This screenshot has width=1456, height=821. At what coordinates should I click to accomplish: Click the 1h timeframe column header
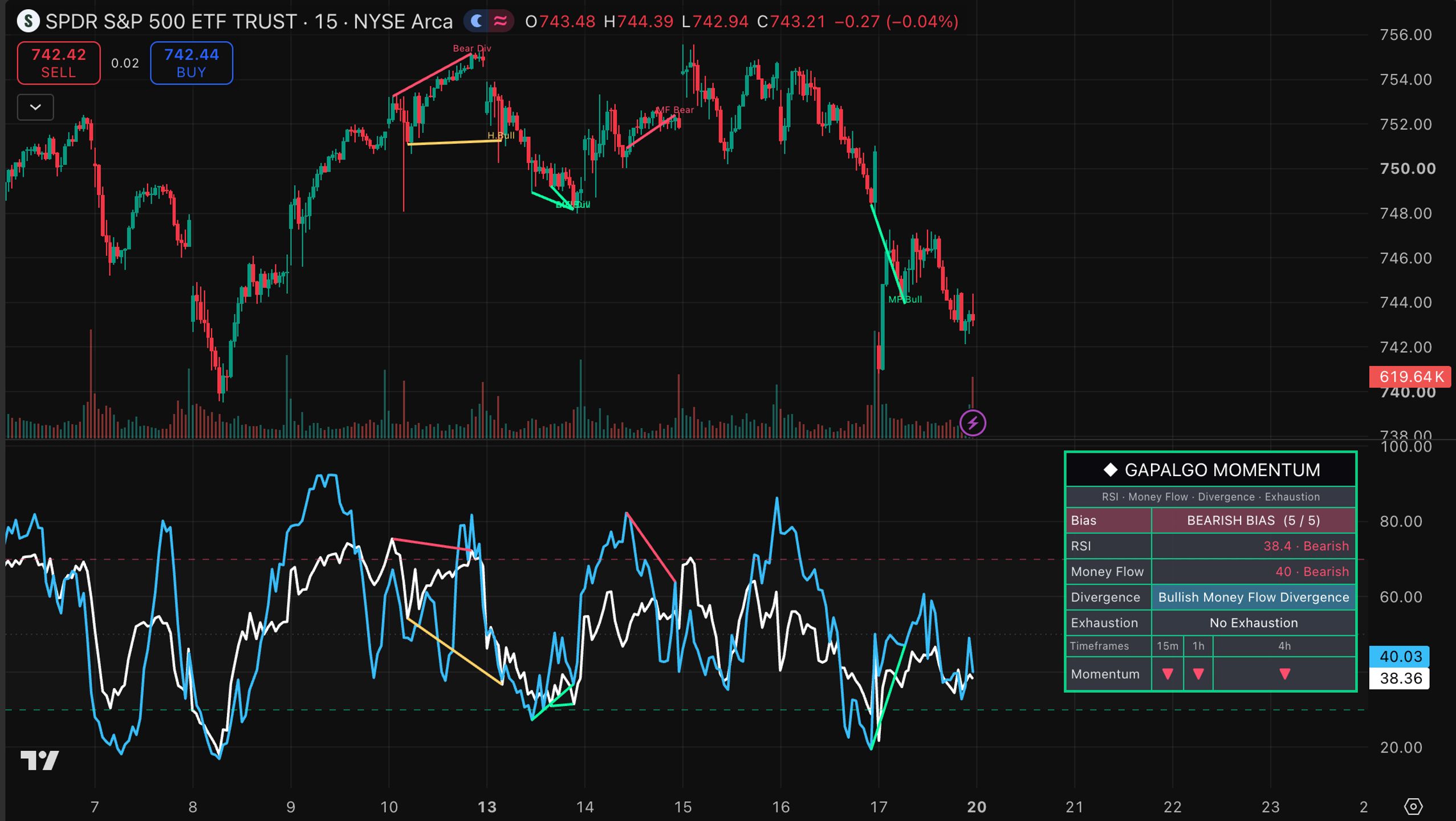[1198, 646]
